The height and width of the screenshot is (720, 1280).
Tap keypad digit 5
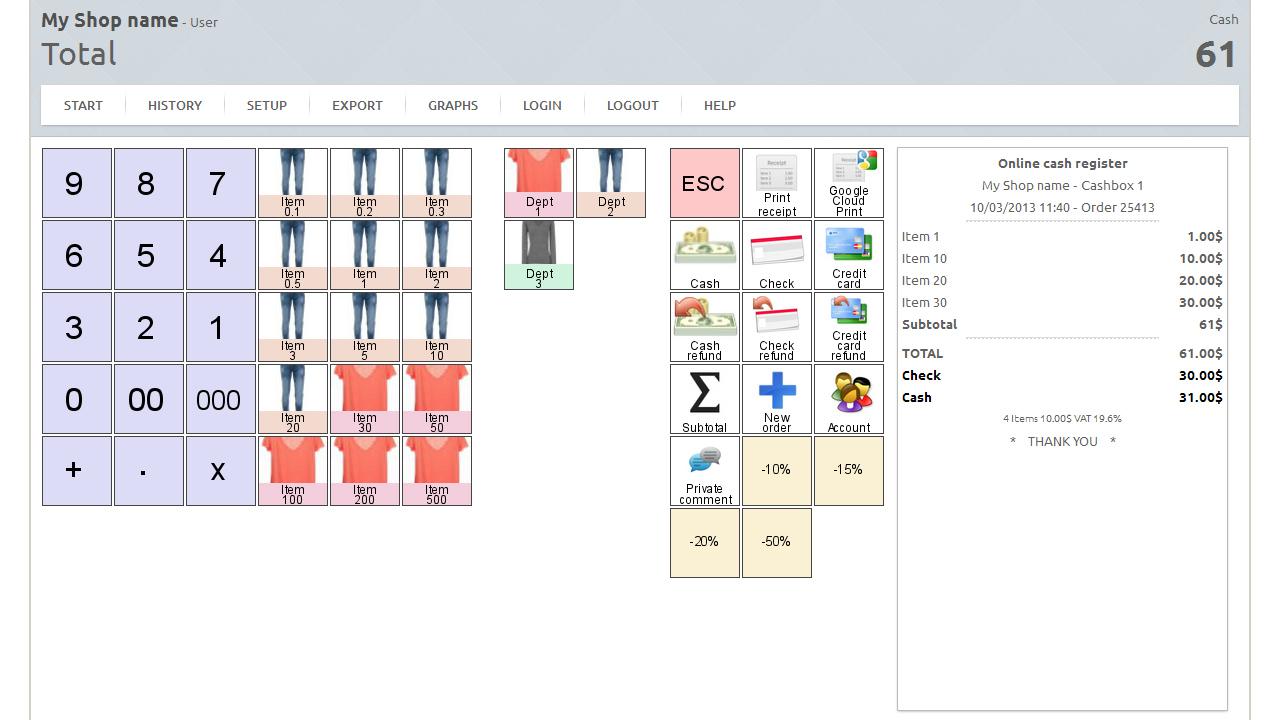click(149, 255)
